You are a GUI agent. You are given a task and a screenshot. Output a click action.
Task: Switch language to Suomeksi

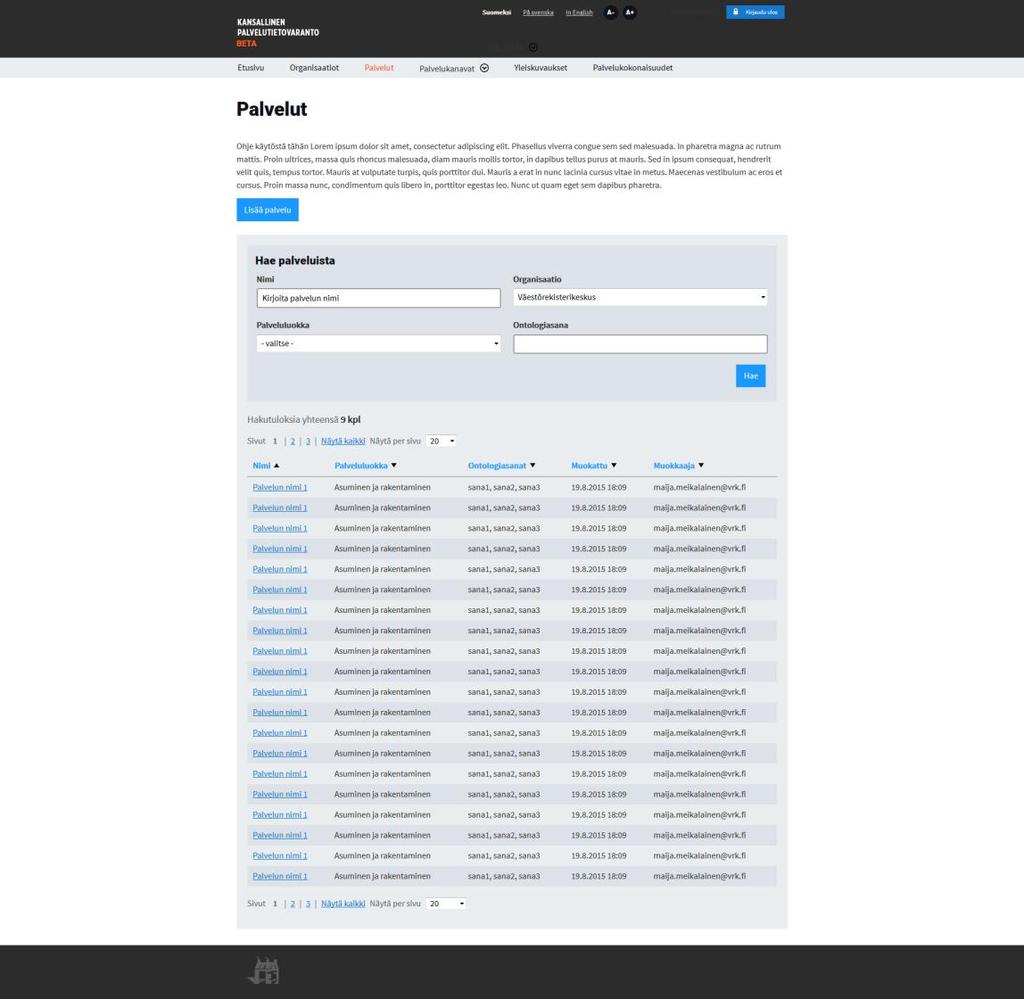(496, 12)
